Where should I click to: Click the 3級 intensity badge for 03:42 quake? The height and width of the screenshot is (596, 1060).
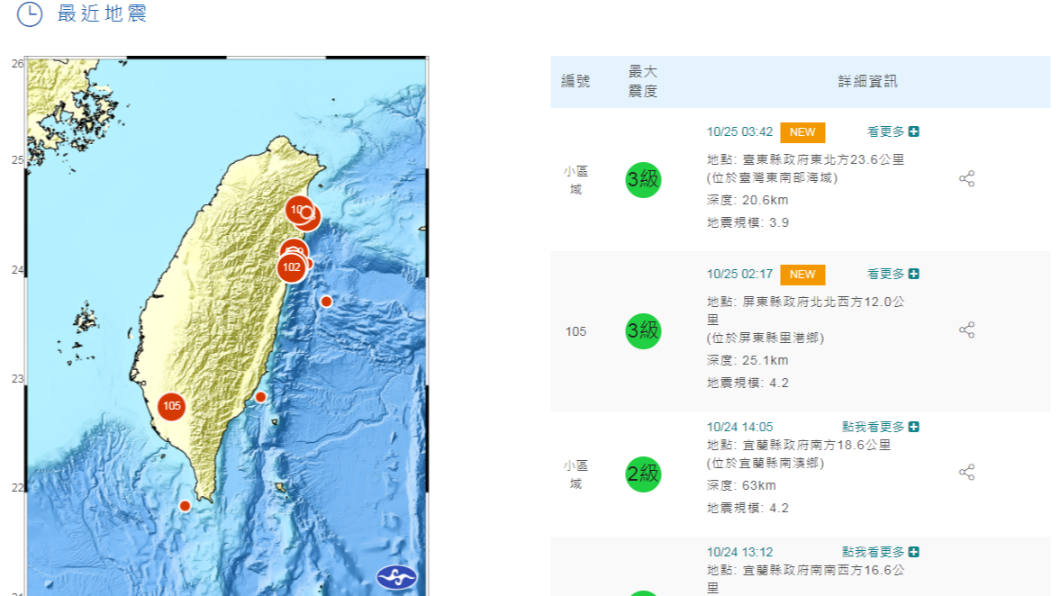pyautogui.click(x=643, y=180)
